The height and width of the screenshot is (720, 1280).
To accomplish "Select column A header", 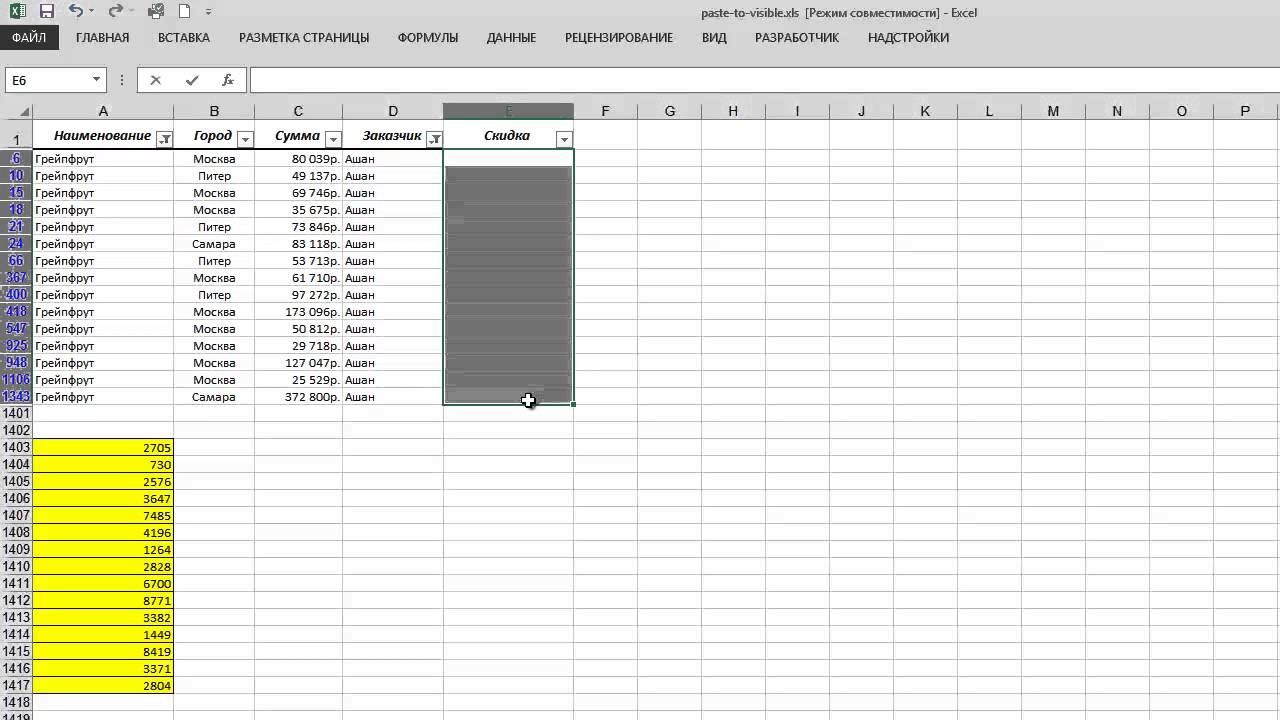I will tap(103, 111).
